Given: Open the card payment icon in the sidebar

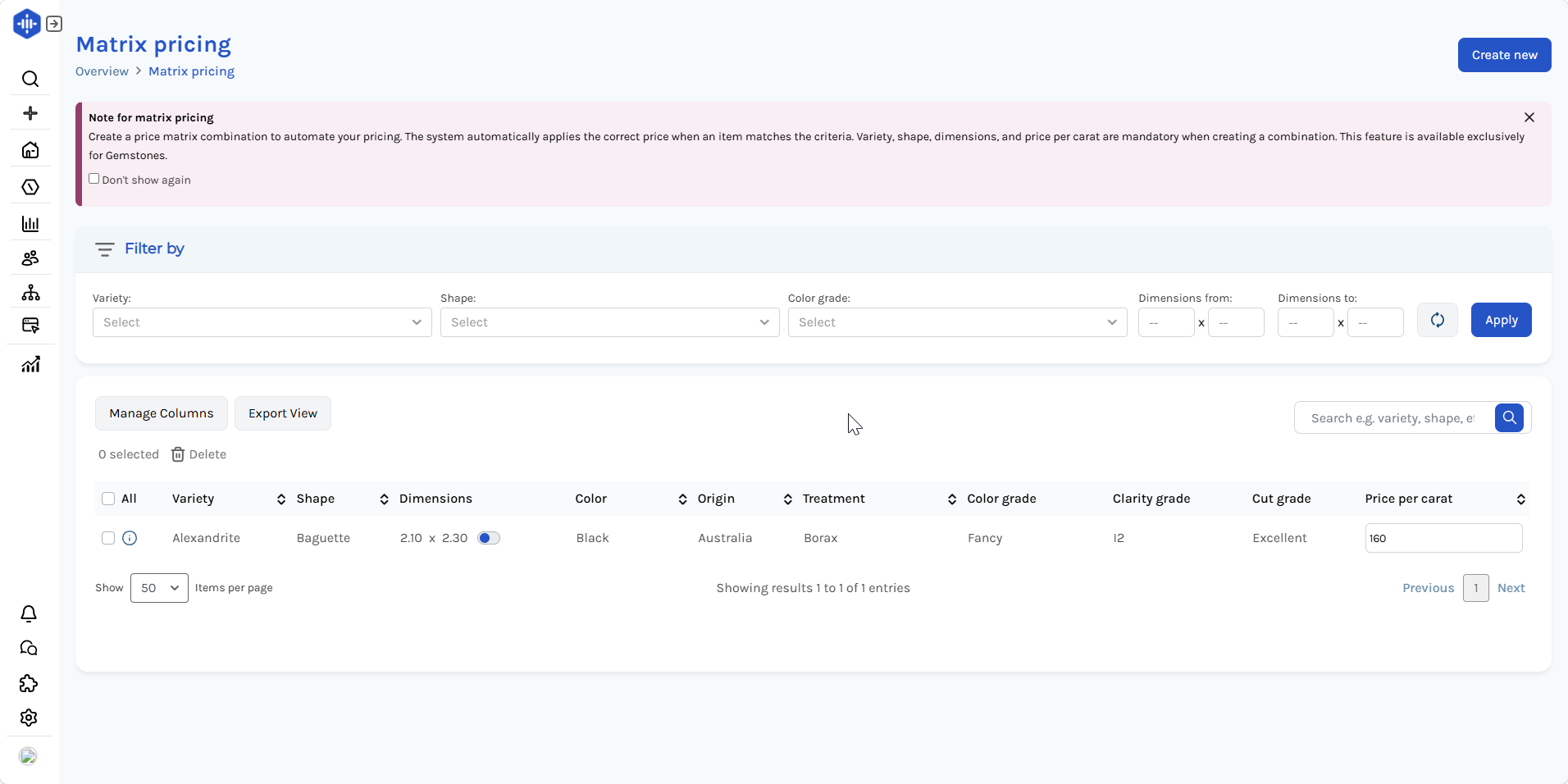Looking at the screenshot, I should point(30,326).
